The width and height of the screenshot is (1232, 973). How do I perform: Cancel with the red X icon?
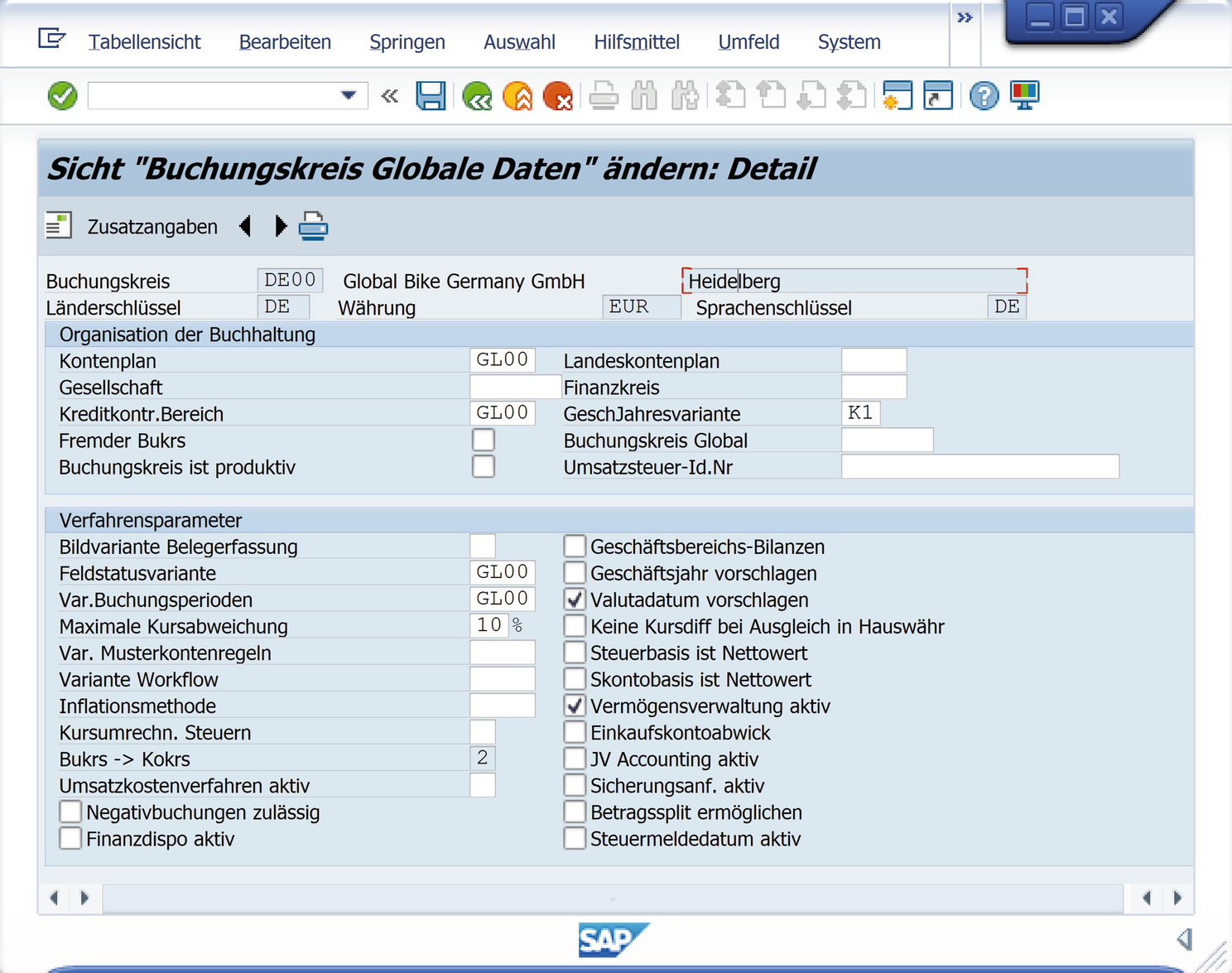coord(558,96)
